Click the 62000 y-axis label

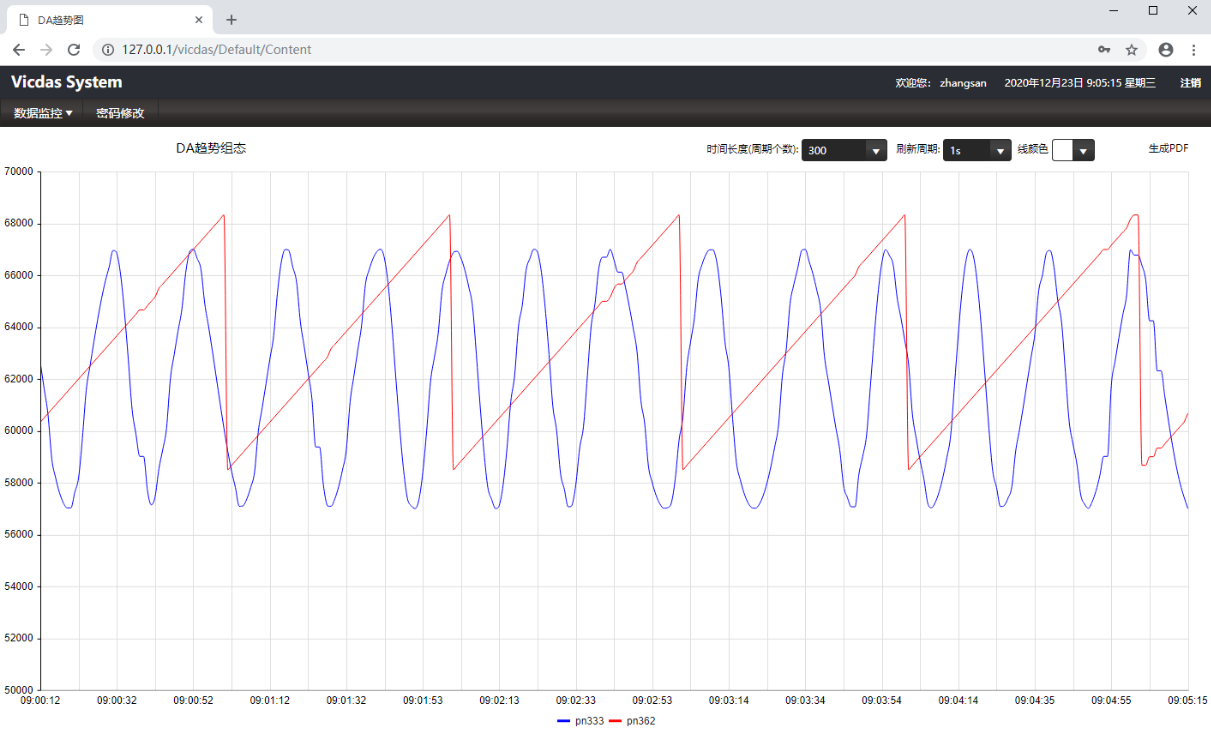20,379
